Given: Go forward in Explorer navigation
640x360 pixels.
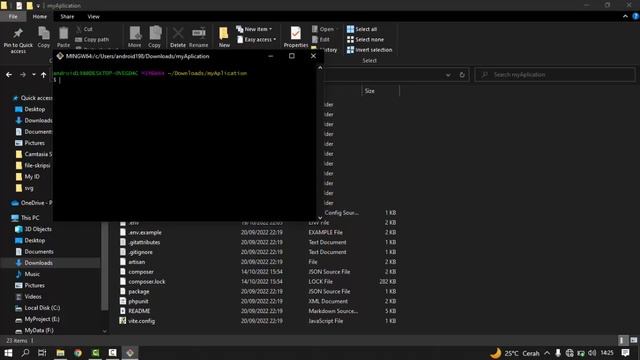Looking at the screenshot, I should 23,75.
